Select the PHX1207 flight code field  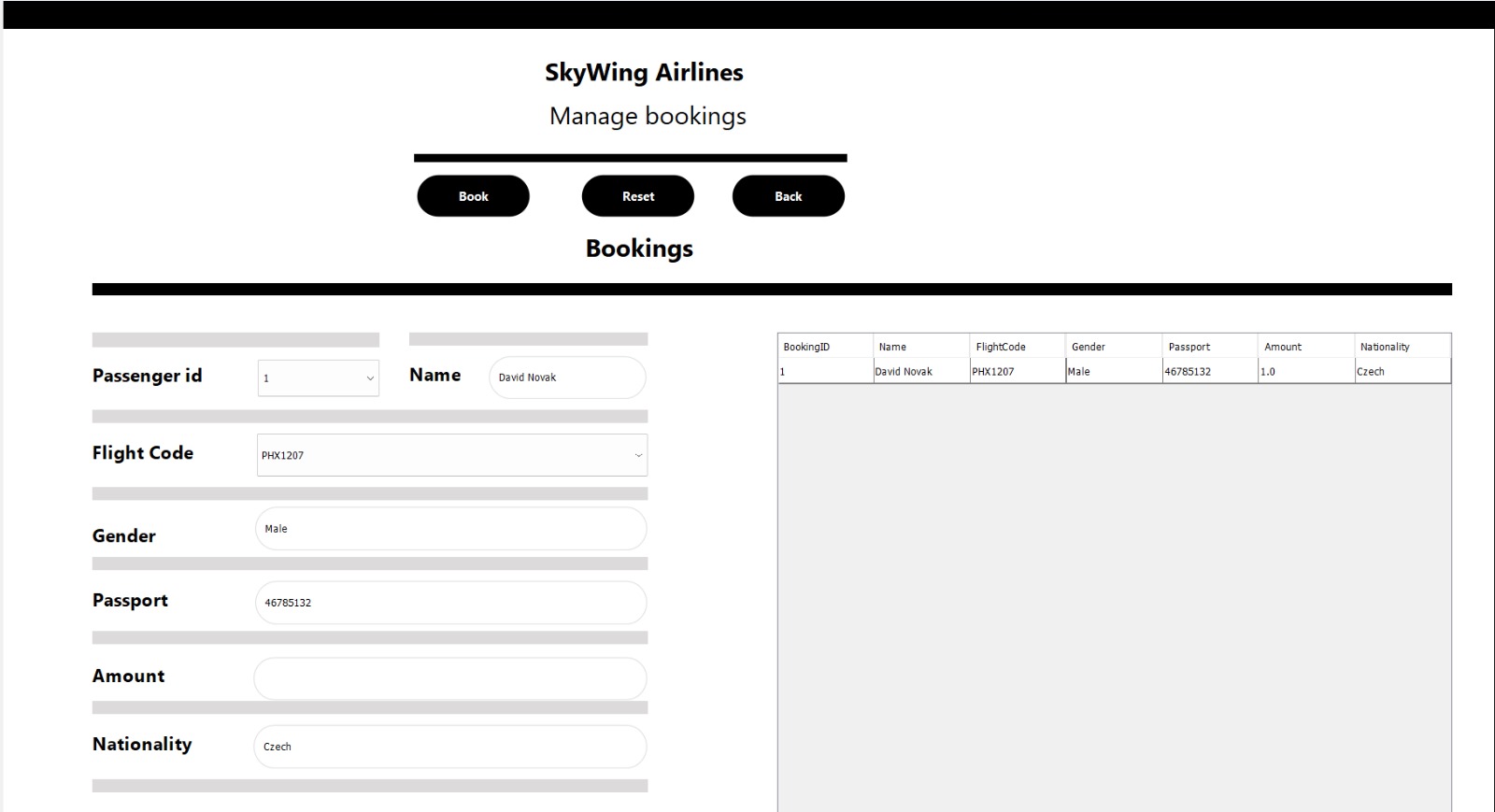tap(452, 455)
